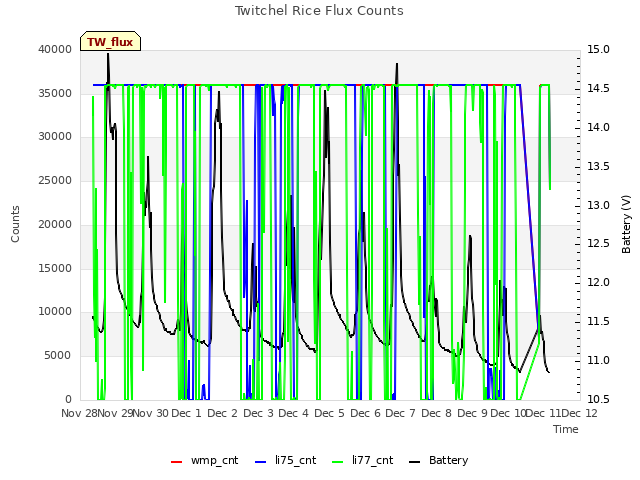Click the 25000 tick on Counts axis
The image size is (640, 480).
tap(55, 180)
